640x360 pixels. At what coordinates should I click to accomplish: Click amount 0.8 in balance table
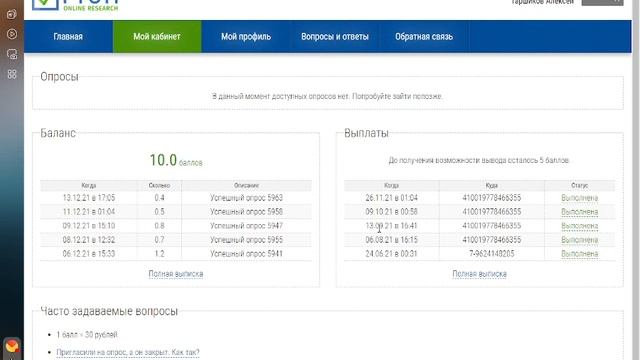(x=159, y=226)
